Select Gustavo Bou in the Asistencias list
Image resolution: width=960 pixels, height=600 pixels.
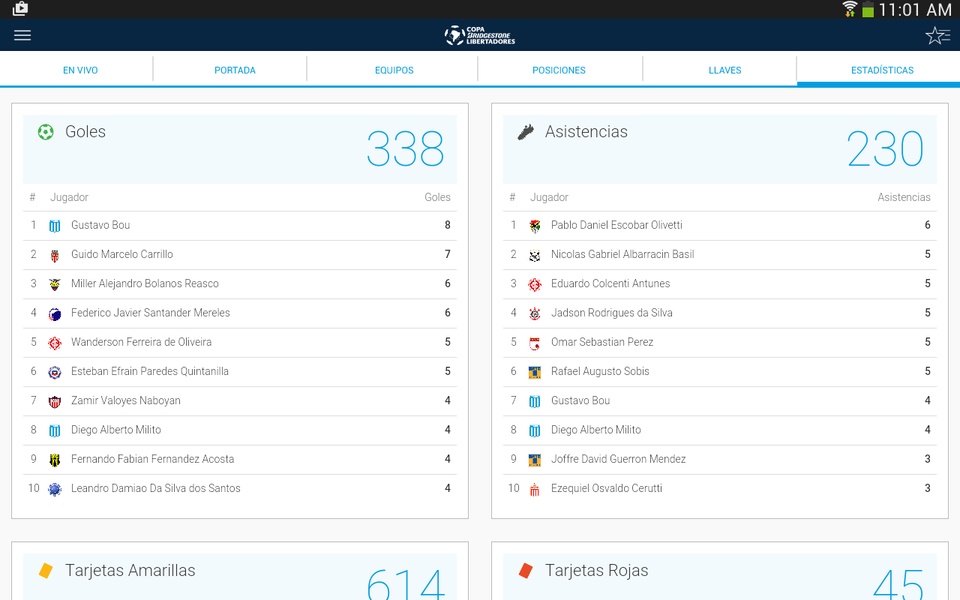click(580, 400)
